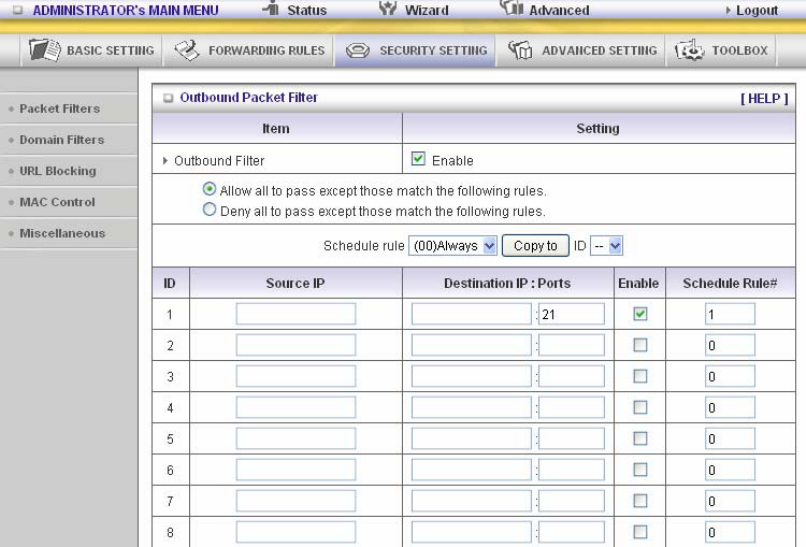This screenshot has height=547, width=806.
Task: Open the Advanced Setting tab
Action: pos(580,50)
